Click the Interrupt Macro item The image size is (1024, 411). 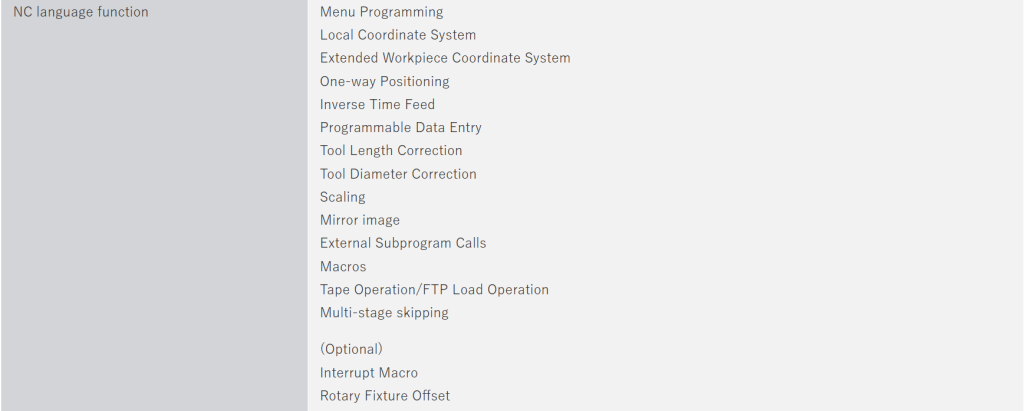369,373
